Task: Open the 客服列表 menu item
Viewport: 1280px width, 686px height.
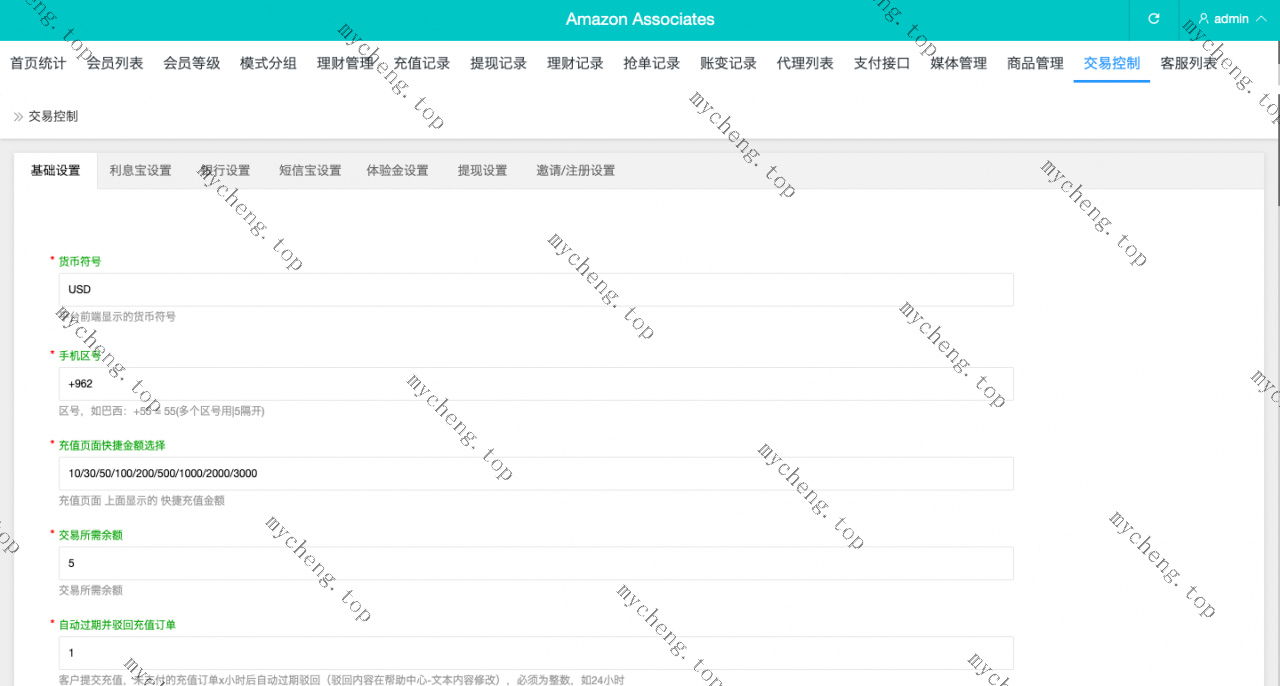Action: click(x=1188, y=63)
